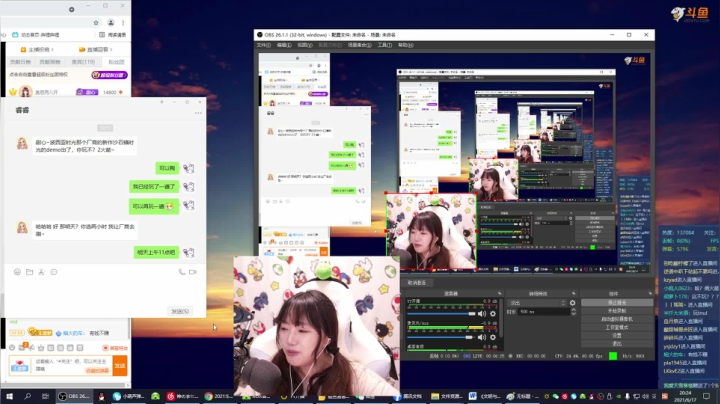Switch to OBS via taskbar button
Screen dimensions: 720x404
click(x=73, y=396)
